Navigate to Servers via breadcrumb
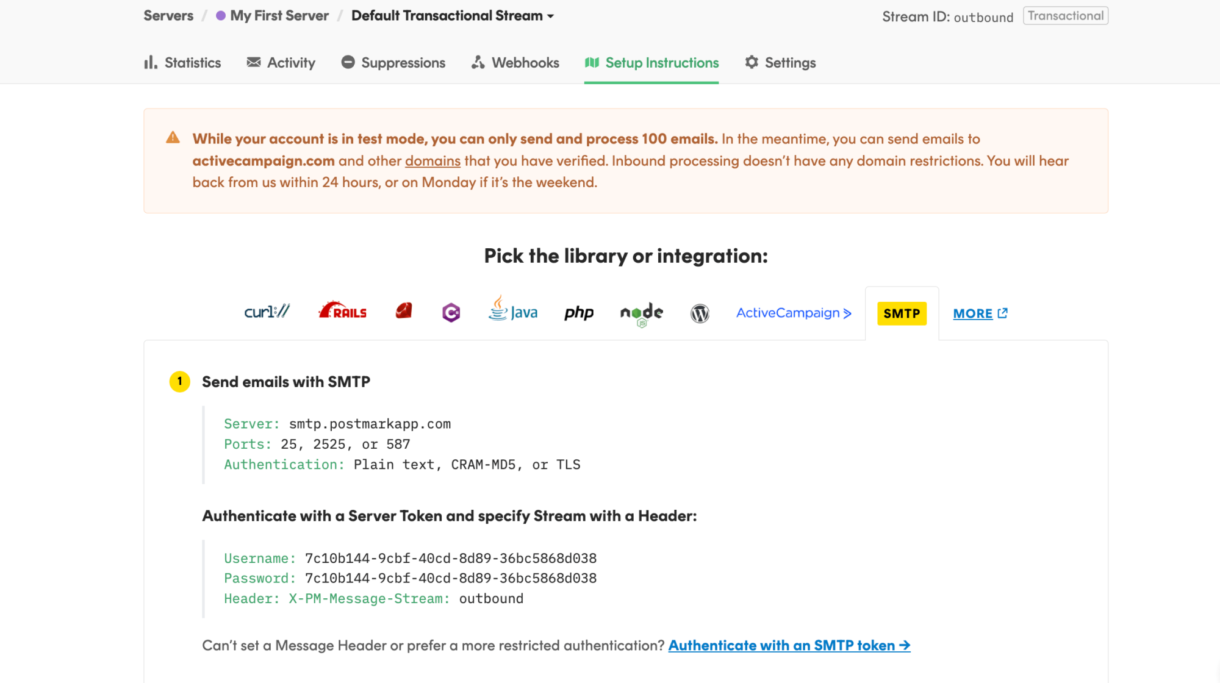The height and width of the screenshot is (683, 1220). click(x=168, y=15)
